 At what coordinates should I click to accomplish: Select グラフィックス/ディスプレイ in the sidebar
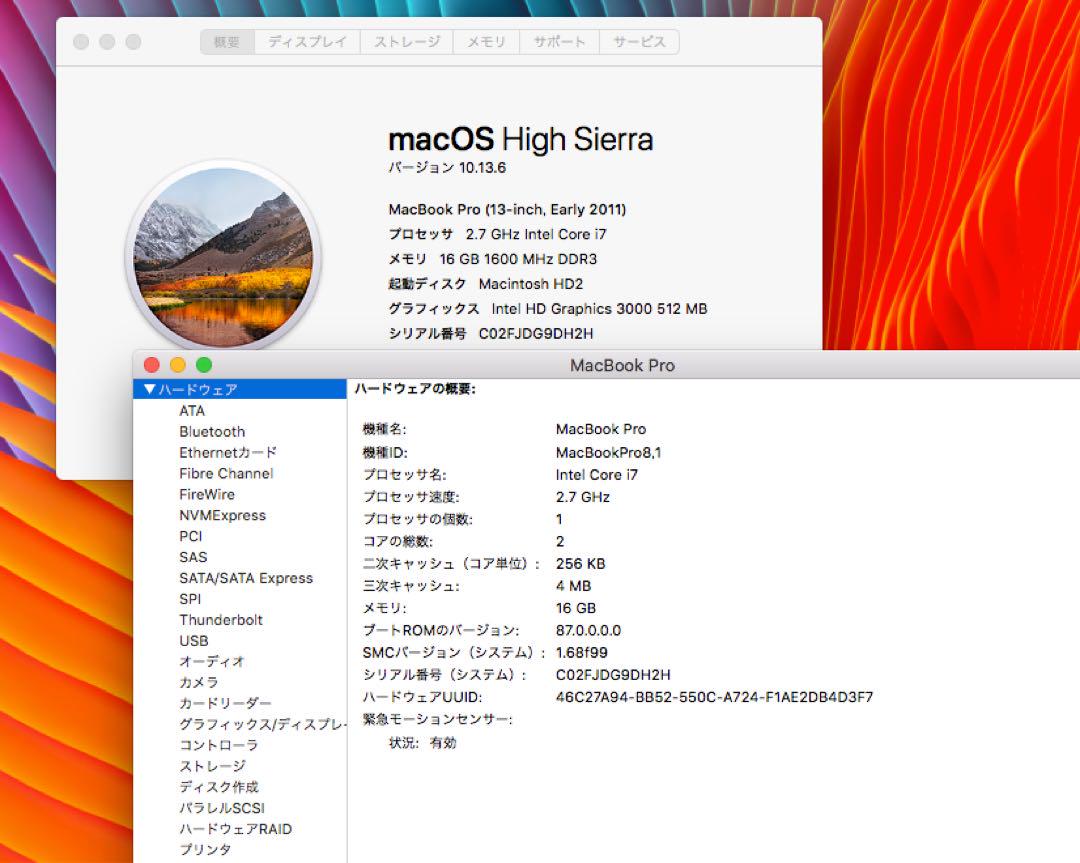click(x=262, y=724)
